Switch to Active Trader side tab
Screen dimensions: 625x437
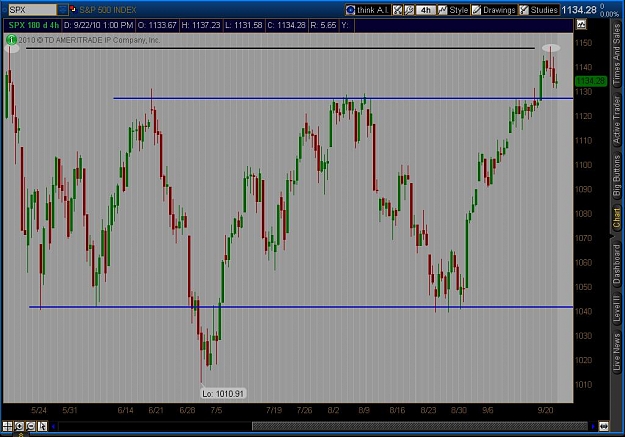617,120
